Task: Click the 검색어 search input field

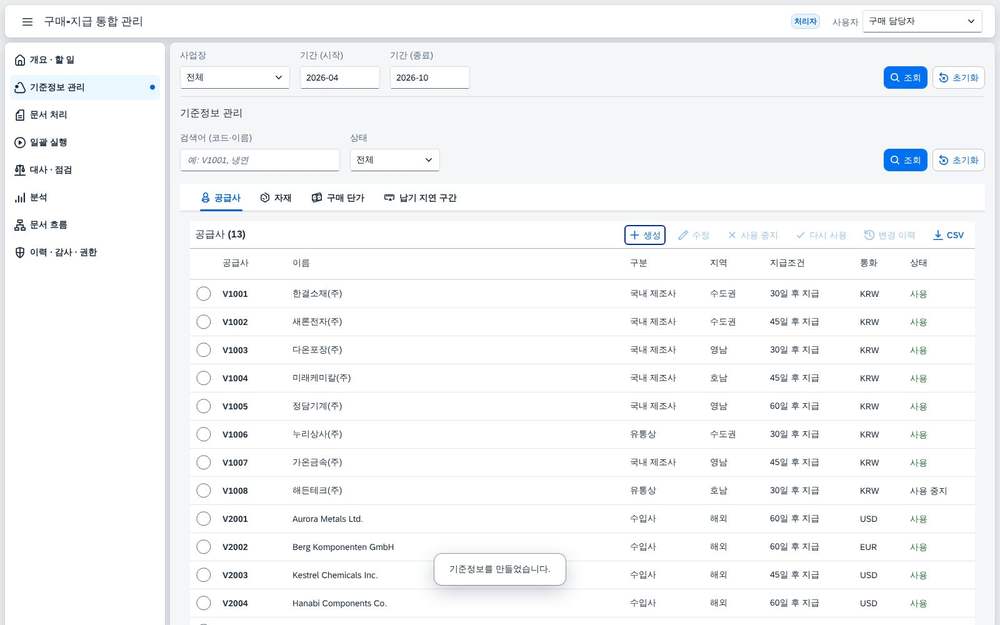Action: point(260,160)
